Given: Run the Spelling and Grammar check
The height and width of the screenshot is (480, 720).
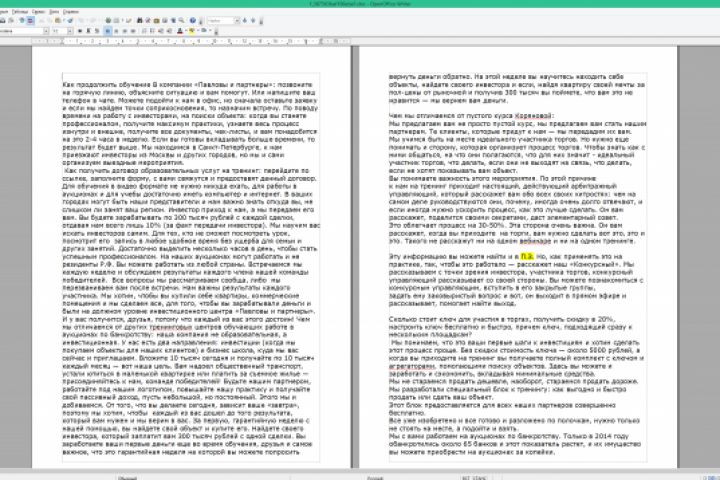Looking at the screenshot, I should pyautogui.click(x=22, y=21).
